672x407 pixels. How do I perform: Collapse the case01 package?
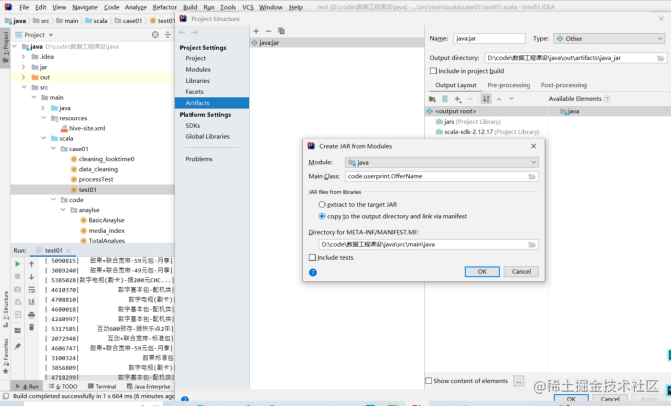click(x=53, y=149)
